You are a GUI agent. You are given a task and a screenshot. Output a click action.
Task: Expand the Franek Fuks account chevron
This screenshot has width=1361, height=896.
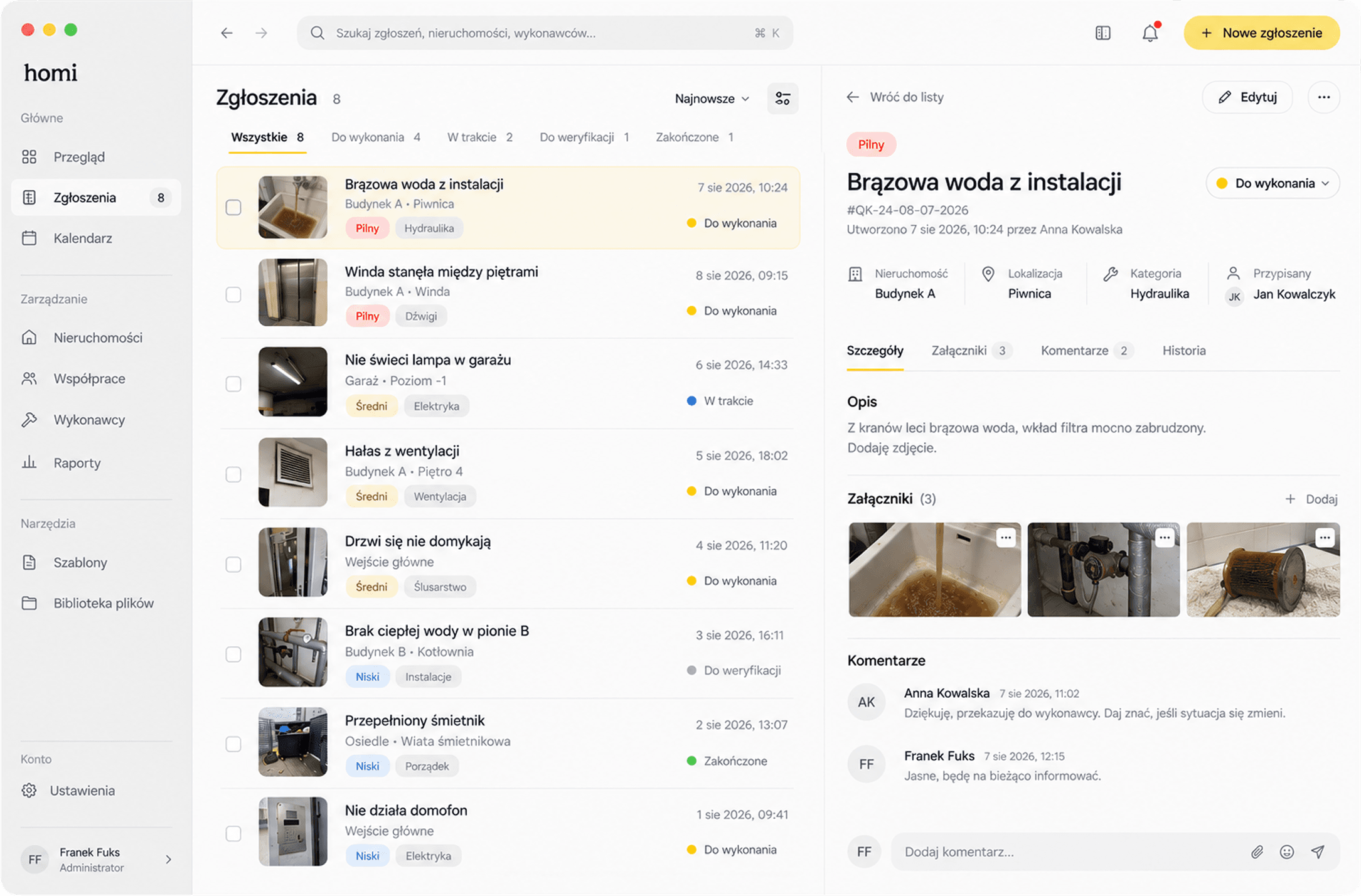pyautogui.click(x=168, y=860)
